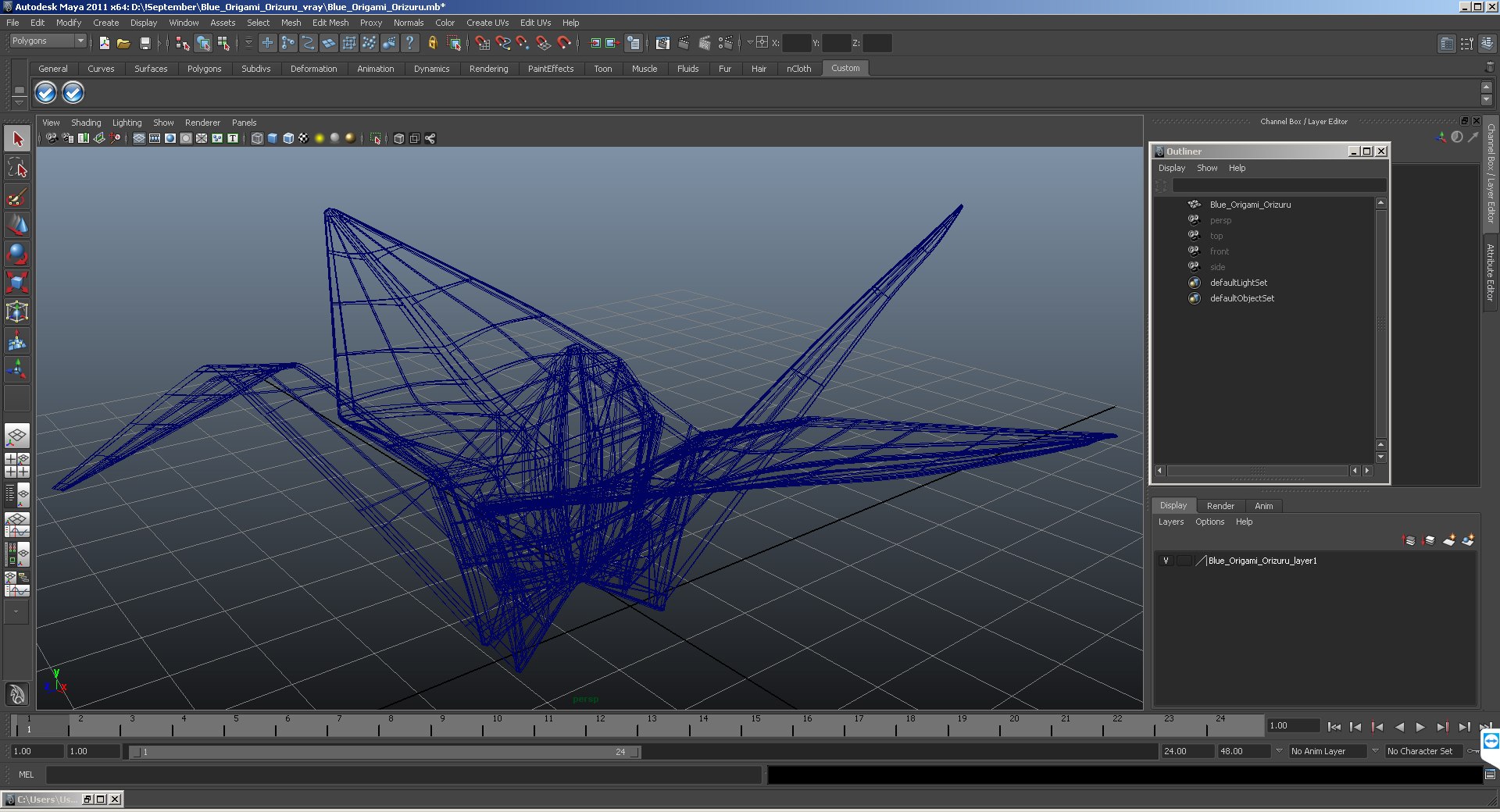This screenshot has height=812, width=1500.
Task: Toggle textured display checker icon
Action: pos(304,138)
